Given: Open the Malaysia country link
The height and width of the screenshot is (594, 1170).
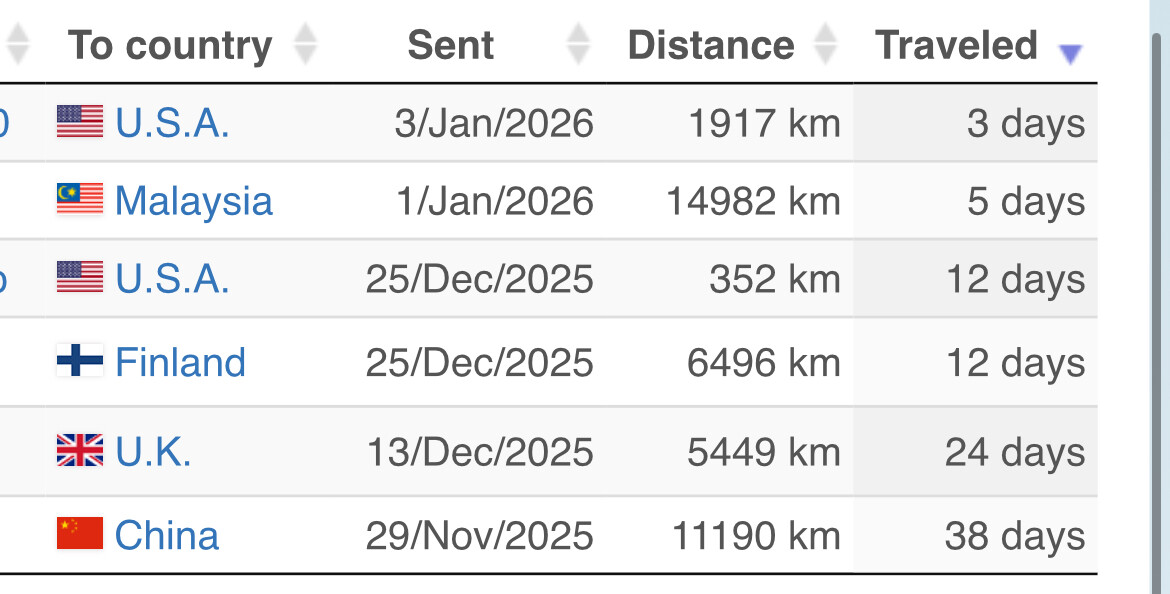Looking at the screenshot, I should pos(194,201).
